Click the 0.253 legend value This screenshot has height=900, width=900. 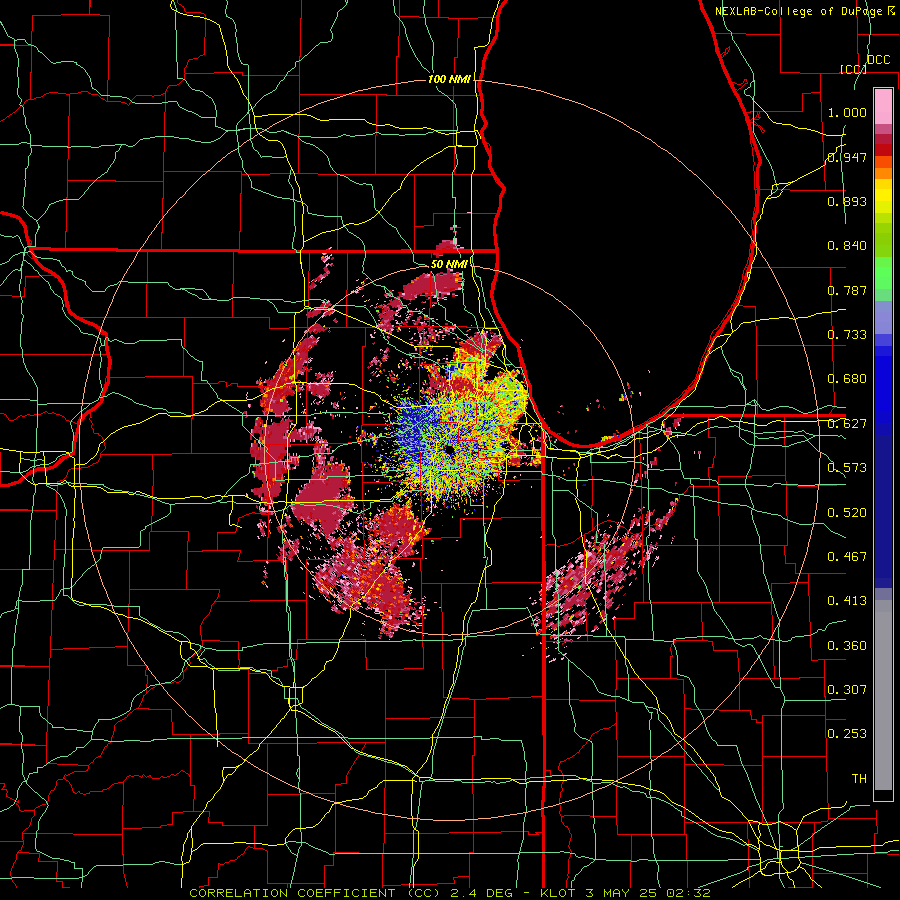(x=847, y=734)
